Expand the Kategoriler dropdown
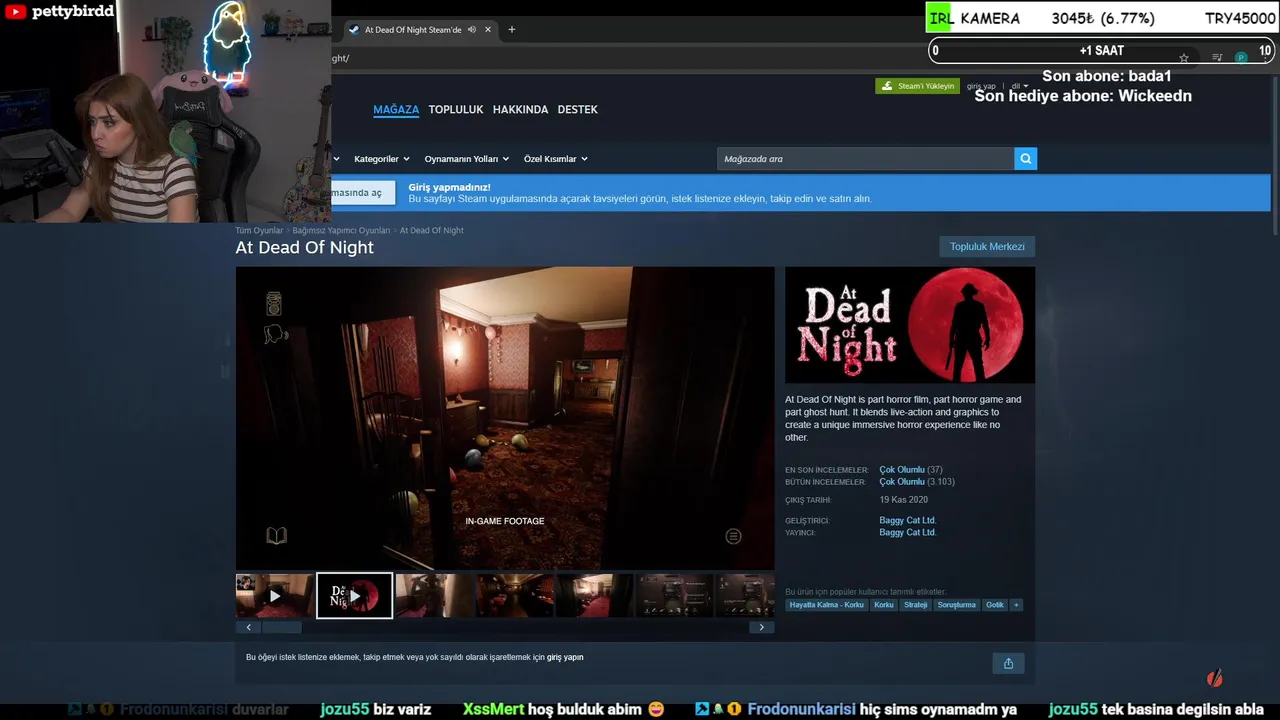The height and width of the screenshot is (720, 1280). [x=381, y=159]
